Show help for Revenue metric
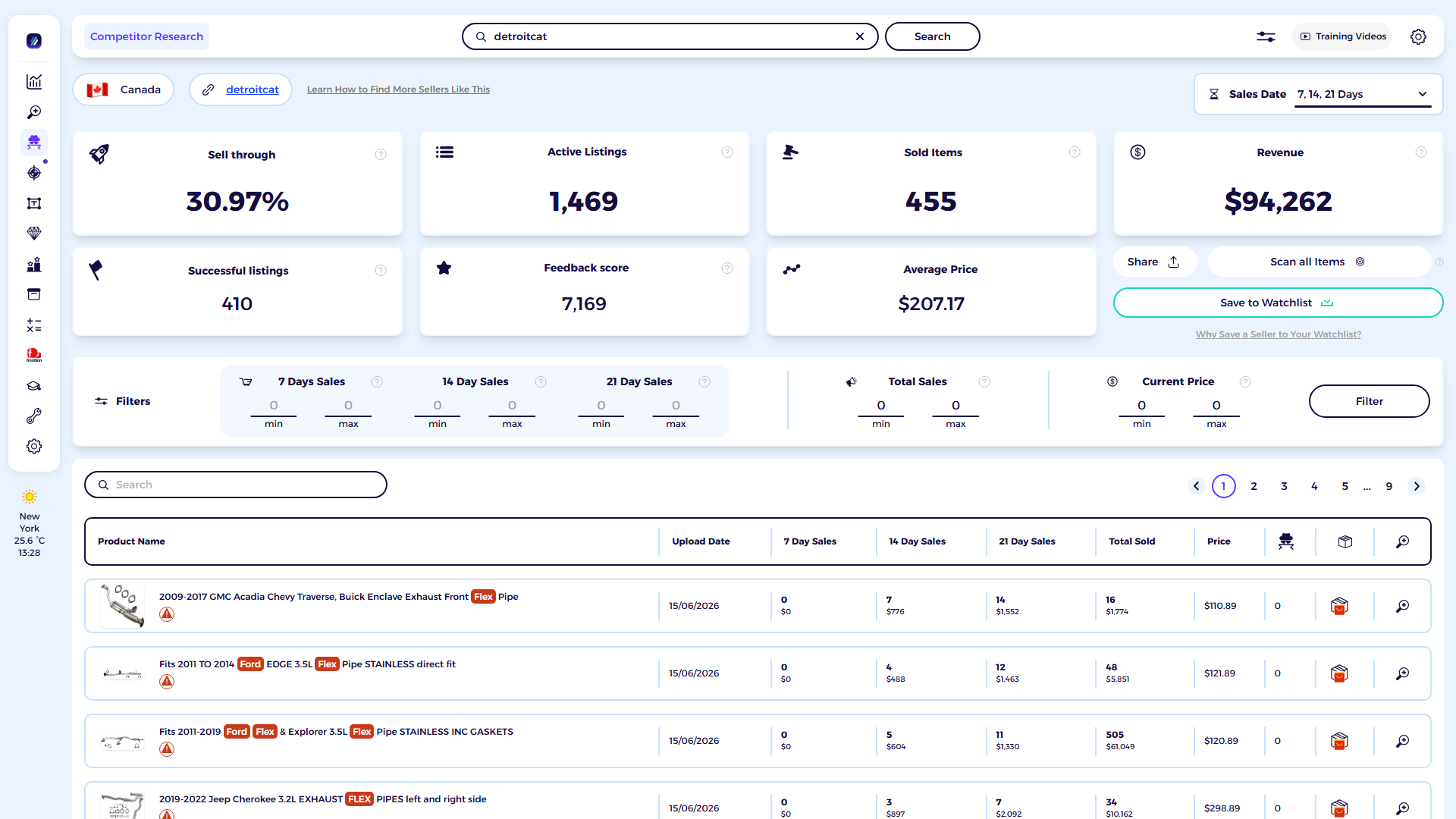1456x819 pixels. point(1421,152)
